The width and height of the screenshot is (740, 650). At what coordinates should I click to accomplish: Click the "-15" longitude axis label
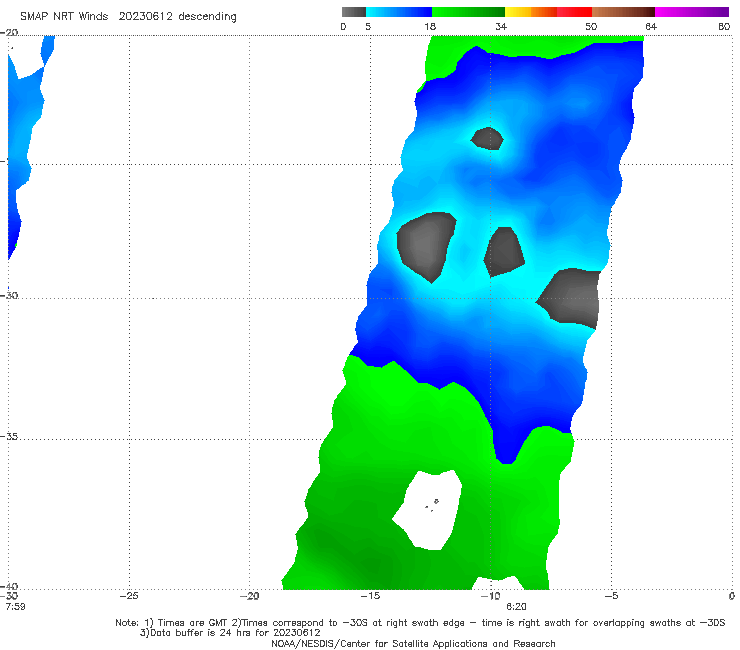[370, 596]
